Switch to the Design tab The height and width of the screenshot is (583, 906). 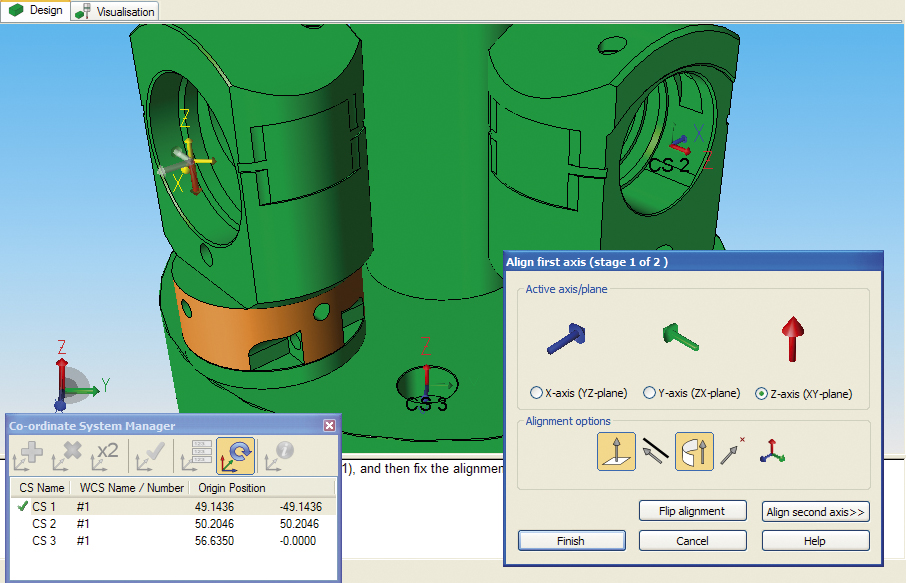coord(35,11)
